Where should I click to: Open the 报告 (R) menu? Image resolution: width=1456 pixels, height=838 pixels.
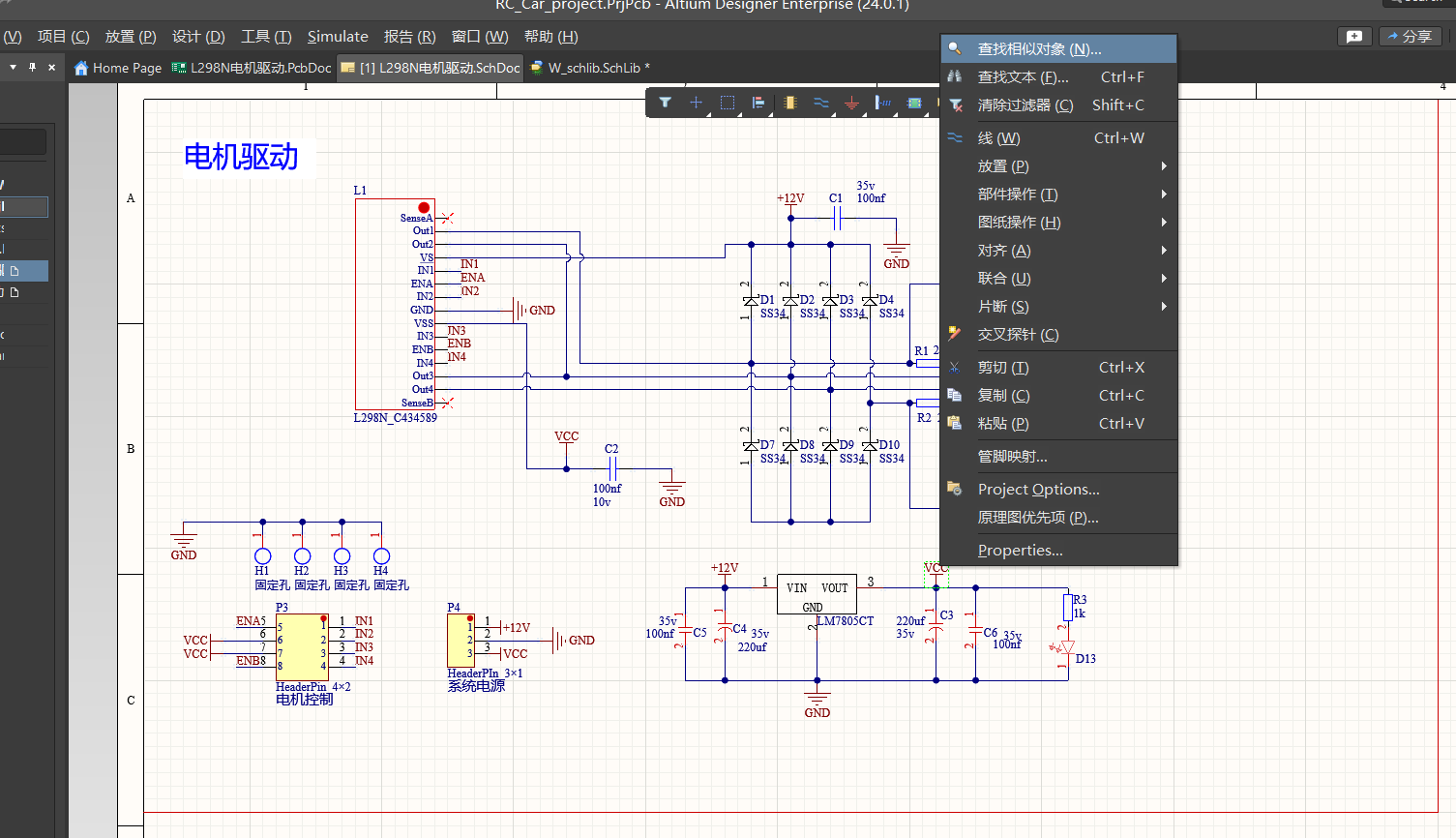409,36
